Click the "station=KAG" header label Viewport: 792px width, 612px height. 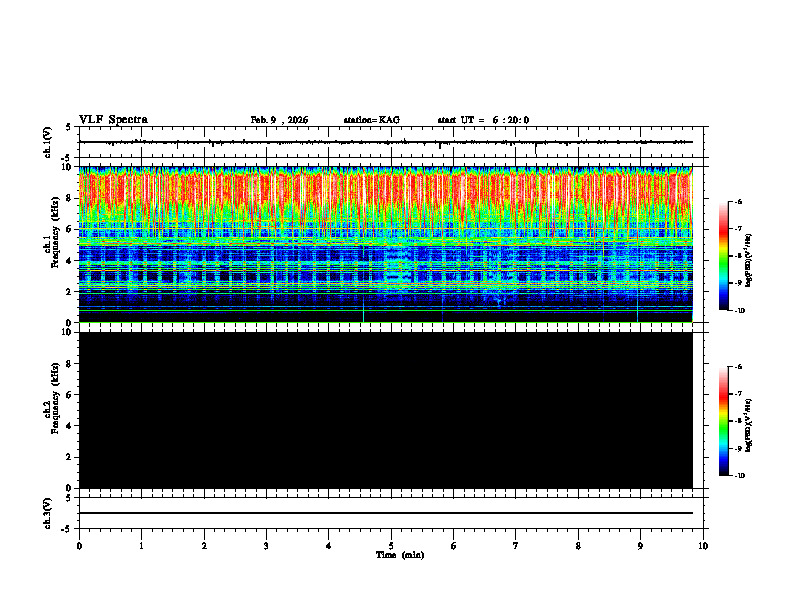coord(371,120)
